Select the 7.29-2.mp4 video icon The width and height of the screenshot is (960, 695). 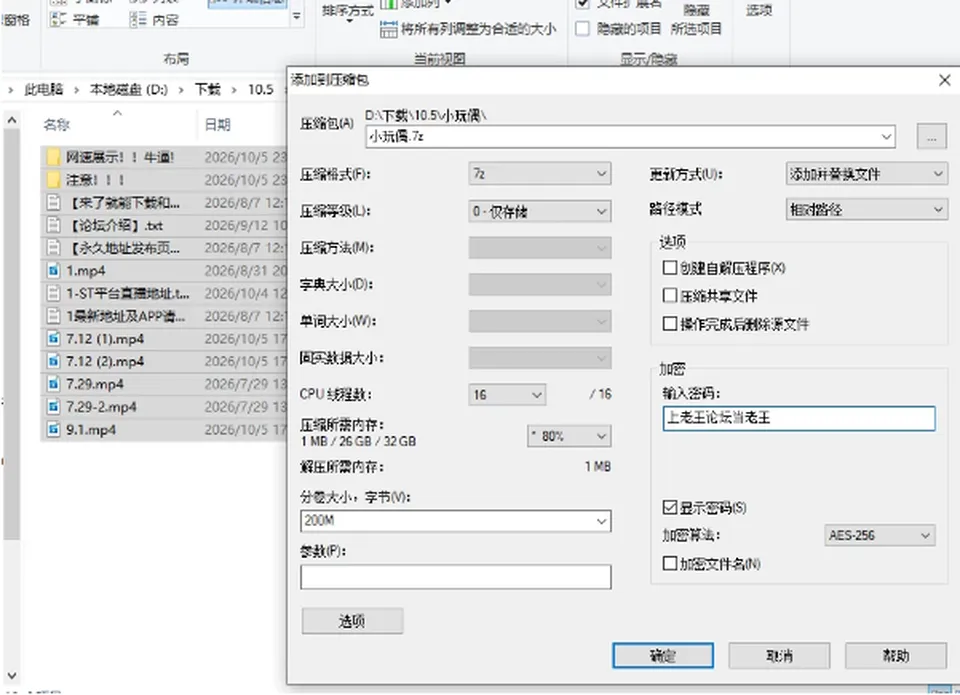click(53, 407)
